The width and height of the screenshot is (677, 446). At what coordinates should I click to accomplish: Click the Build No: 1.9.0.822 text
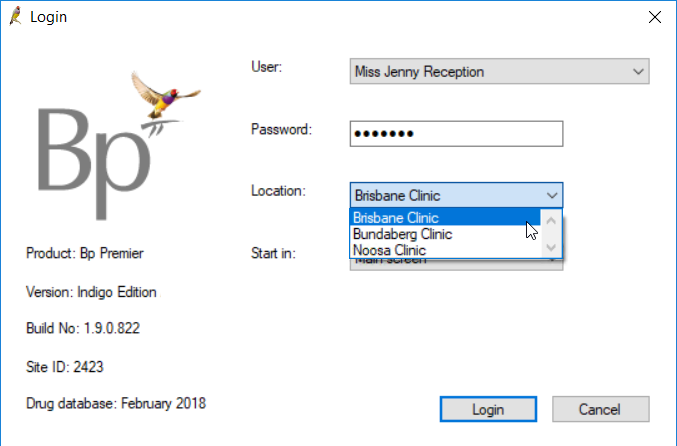click(83, 328)
